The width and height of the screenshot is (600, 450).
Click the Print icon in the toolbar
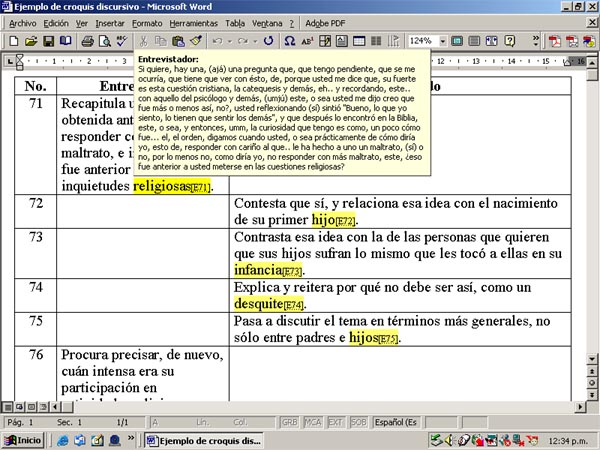(88, 41)
